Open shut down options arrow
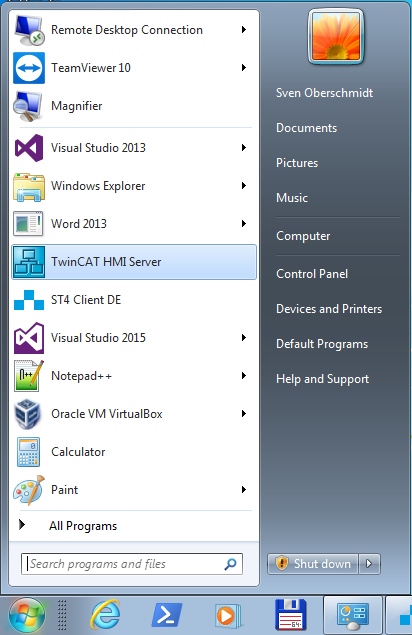Viewport: 412px width, 635px height. point(369,564)
